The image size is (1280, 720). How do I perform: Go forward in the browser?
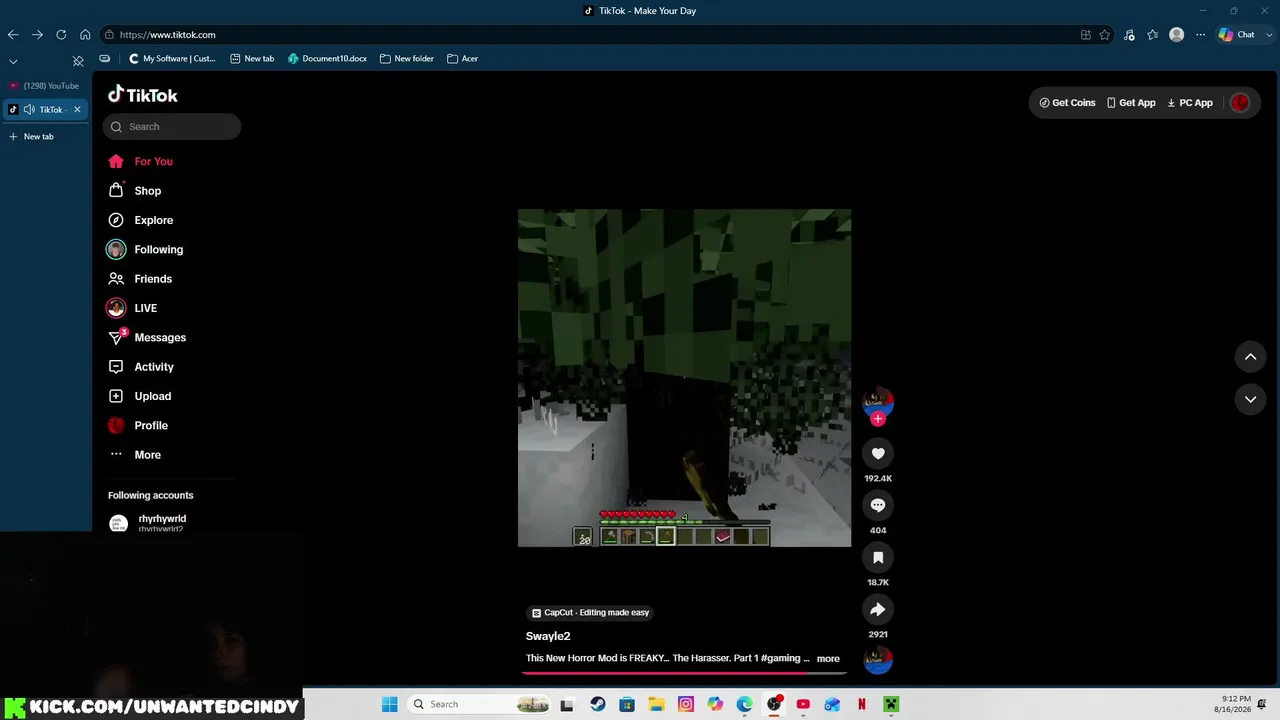[37, 35]
